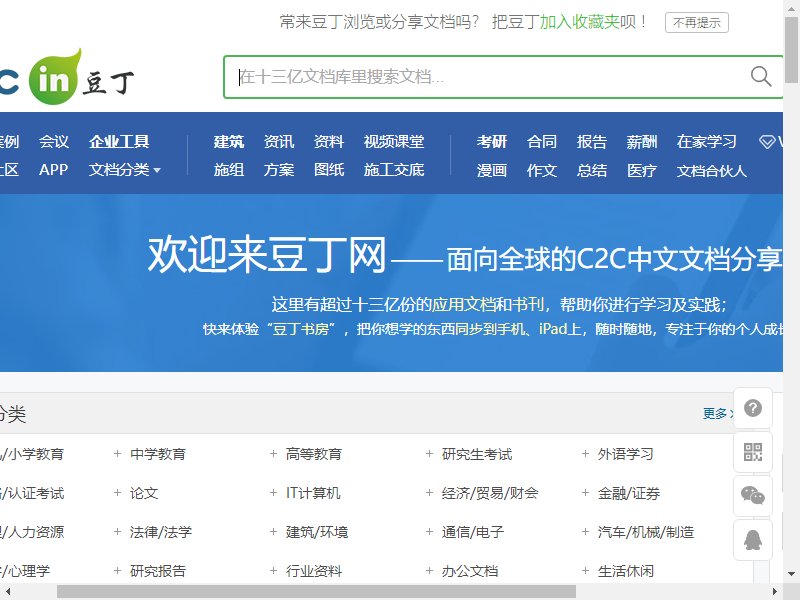
Task: Open the 漫画 nav link
Action: click(492, 170)
